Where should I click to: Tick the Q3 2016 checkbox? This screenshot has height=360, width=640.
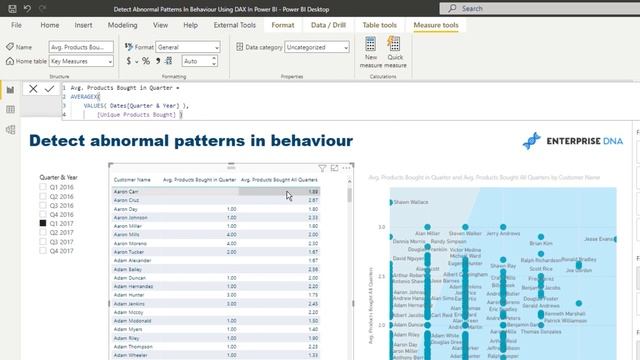pos(43,205)
